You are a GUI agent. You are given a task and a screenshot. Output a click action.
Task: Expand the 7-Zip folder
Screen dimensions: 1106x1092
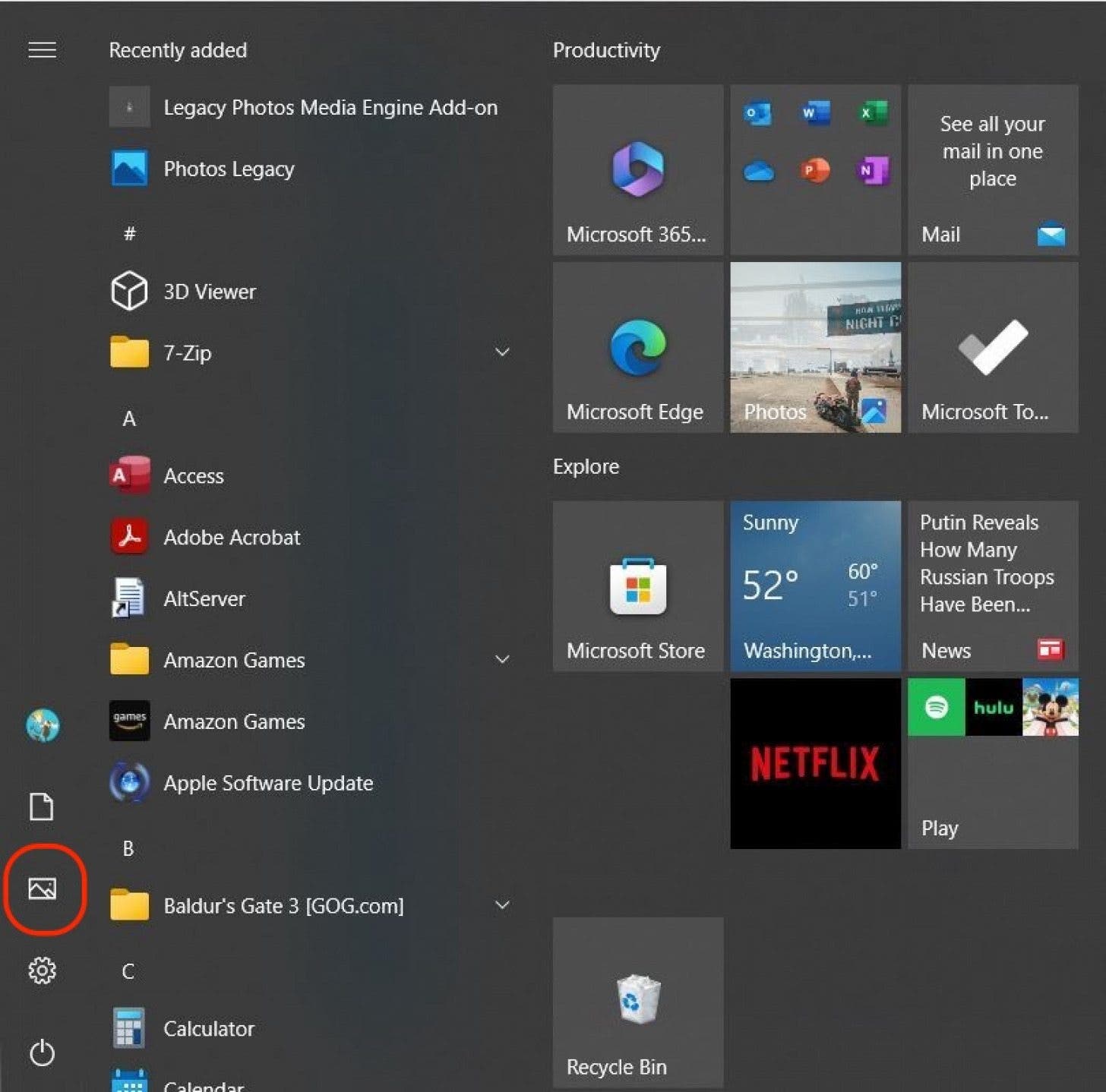coord(501,352)
